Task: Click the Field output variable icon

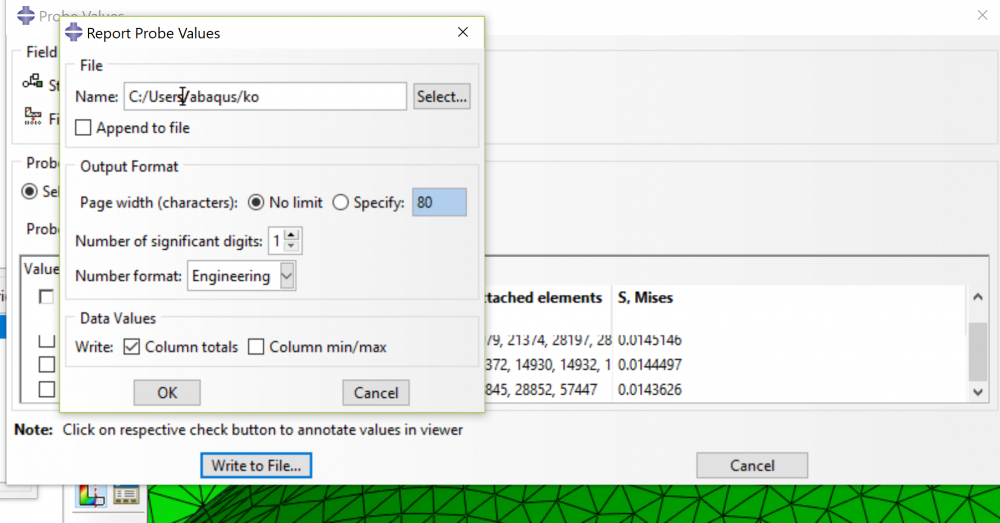Action: coord(33,116)
